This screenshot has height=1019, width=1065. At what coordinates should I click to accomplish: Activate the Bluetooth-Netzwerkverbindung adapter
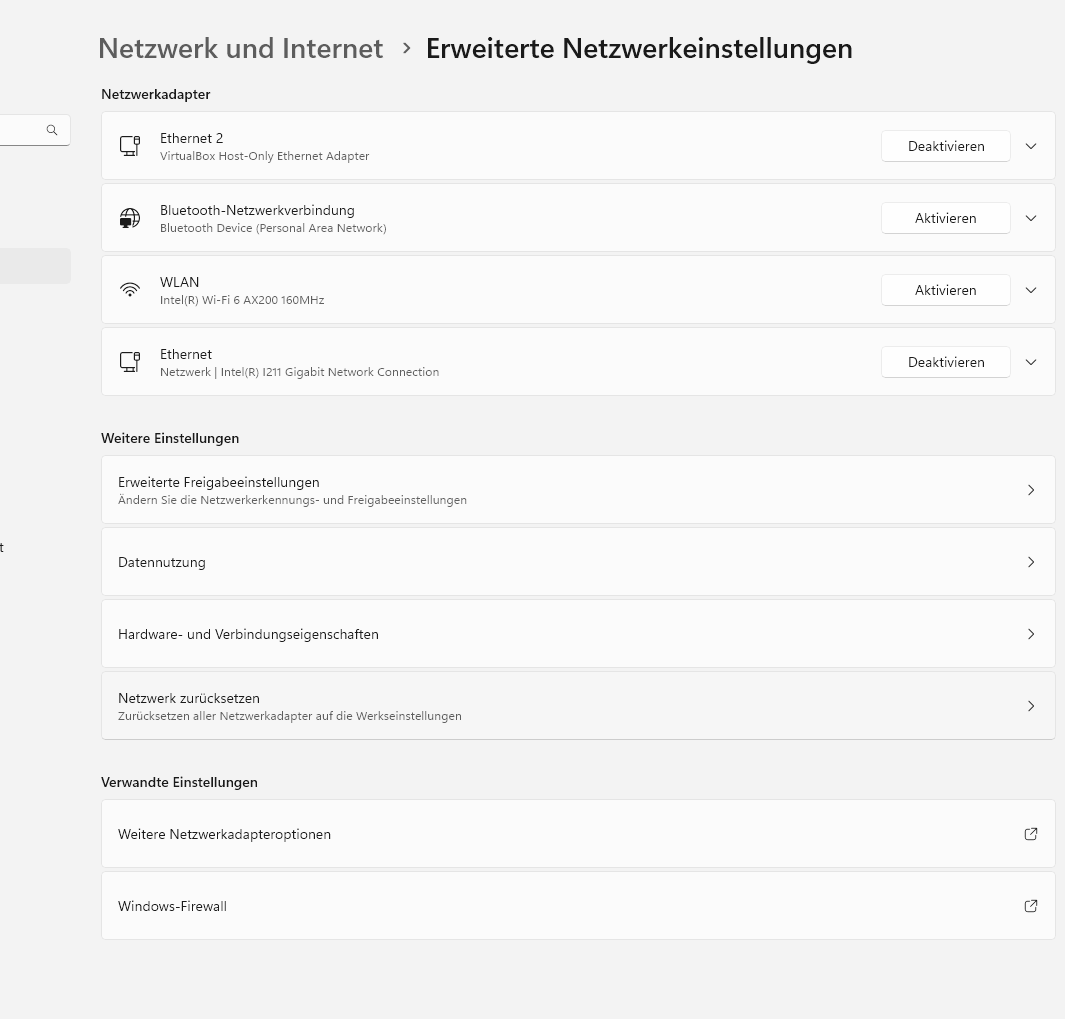[x=945, y=218]
